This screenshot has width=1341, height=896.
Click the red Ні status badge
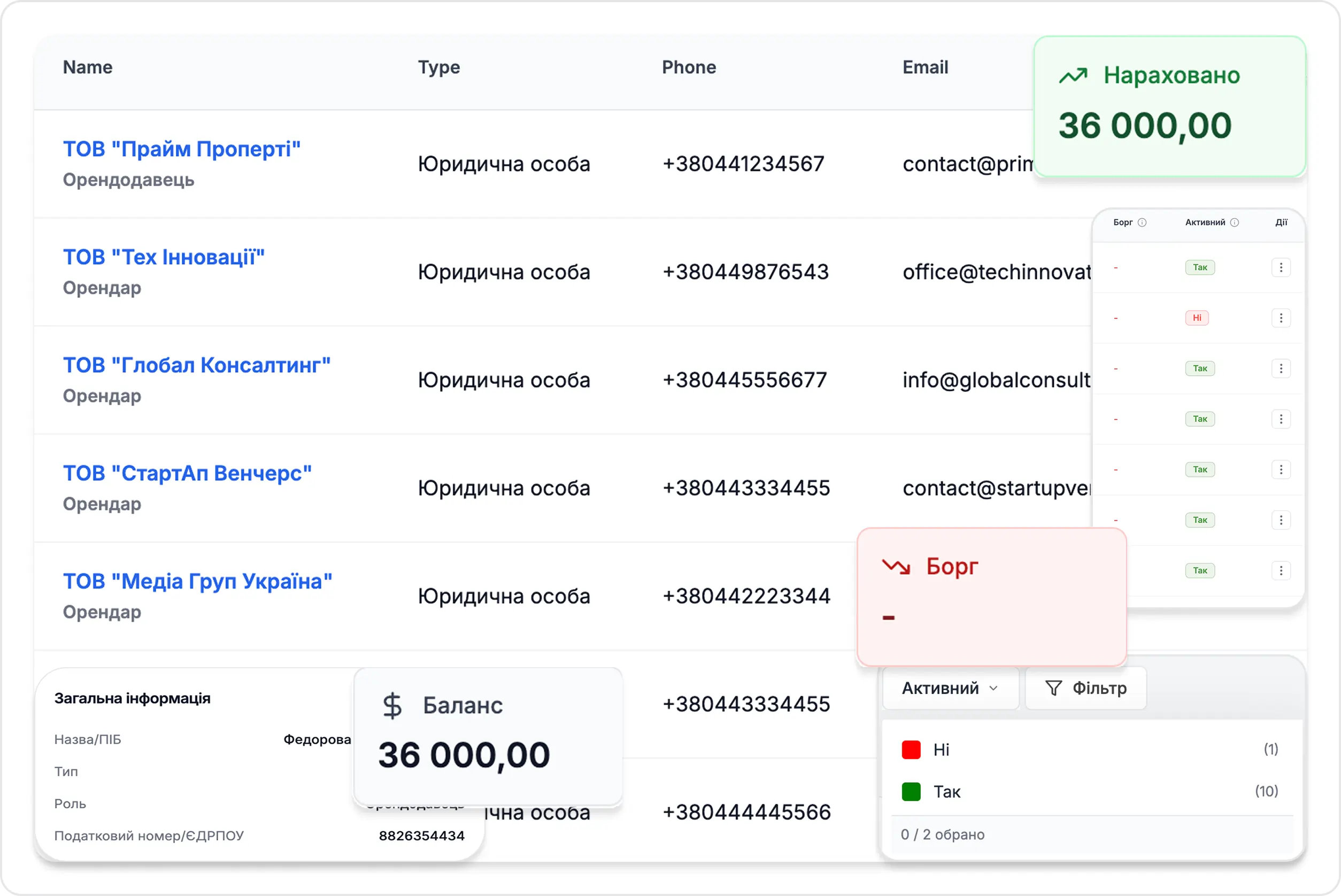(x=1197, y=318)
